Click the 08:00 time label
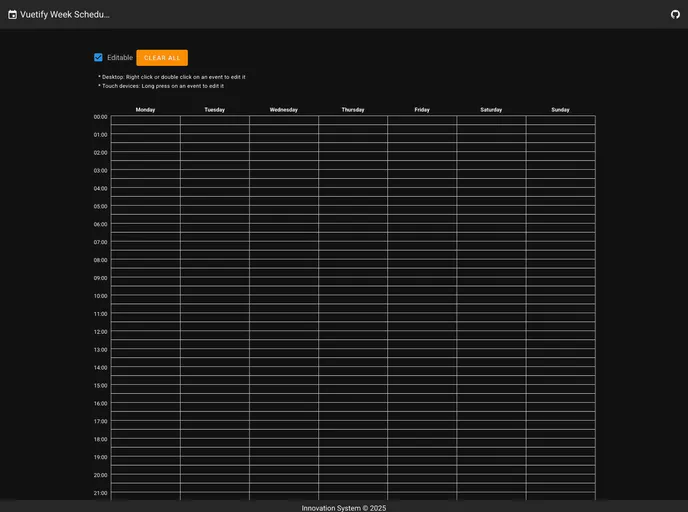The image size is (688, 512). 100,260
